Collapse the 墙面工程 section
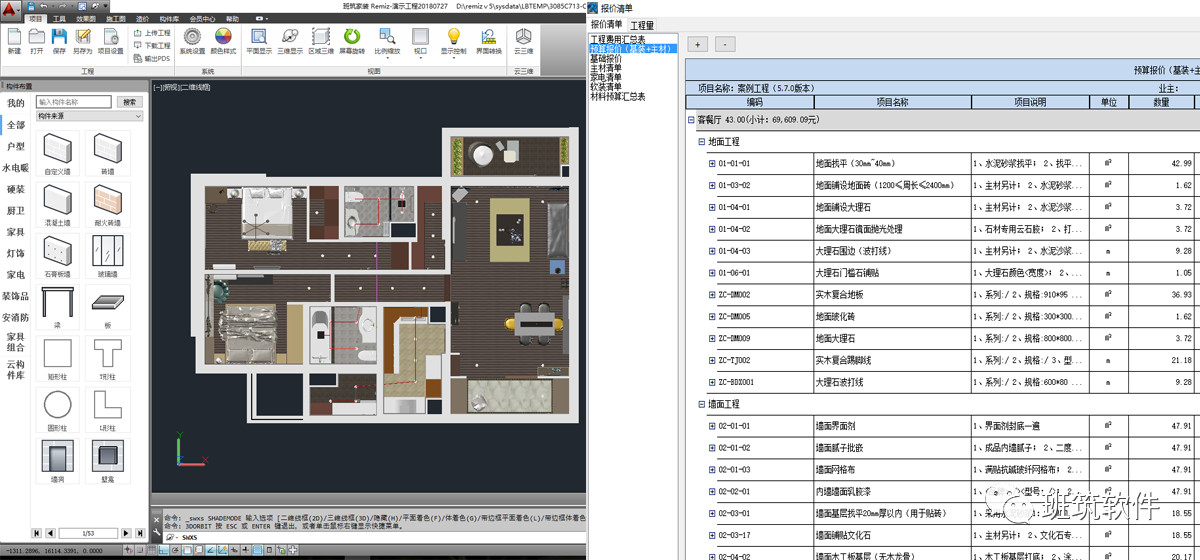This screenshot has height=560, width=1200. 700,405
